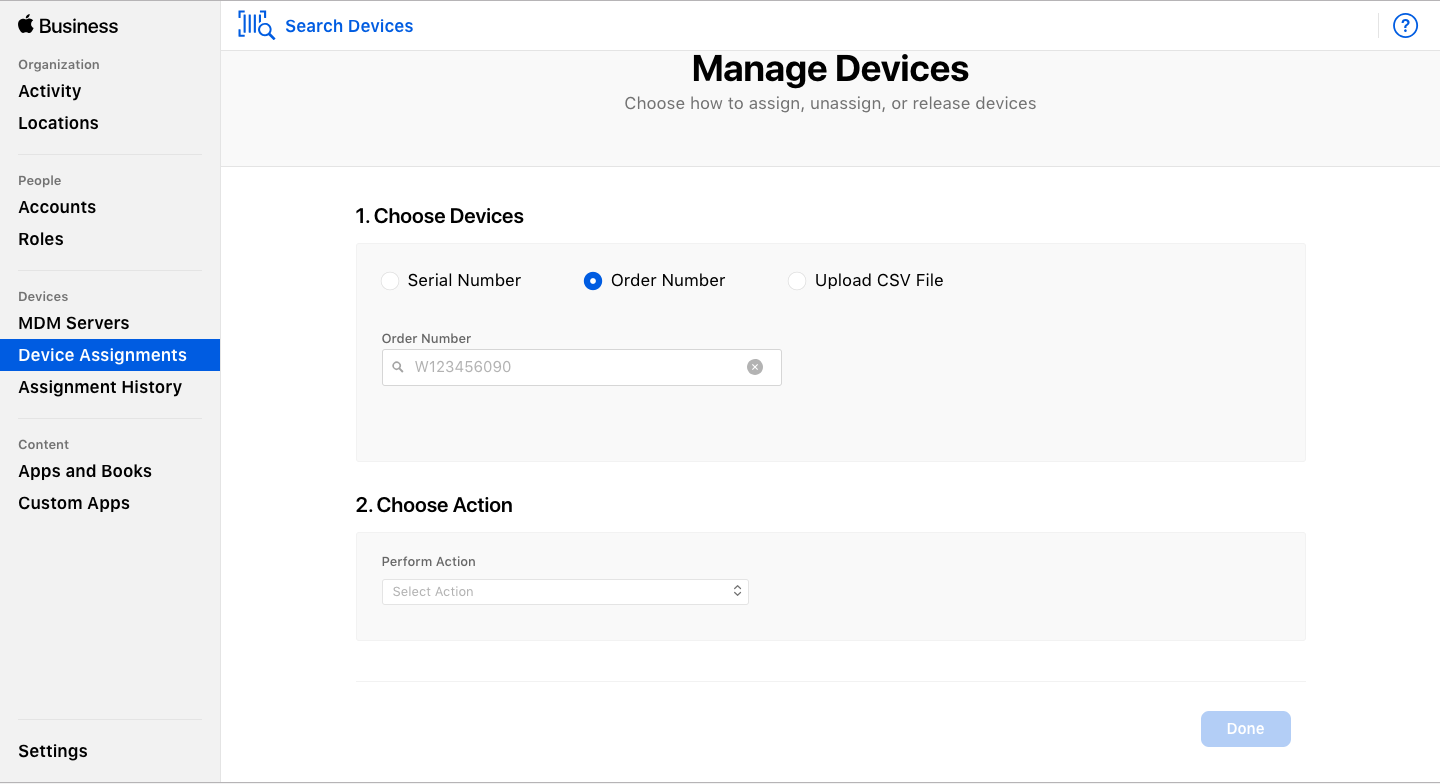Select the Order Number option
Image resolution: width=1440 pixels, height=784 pixels.
(x=592, y=281)
